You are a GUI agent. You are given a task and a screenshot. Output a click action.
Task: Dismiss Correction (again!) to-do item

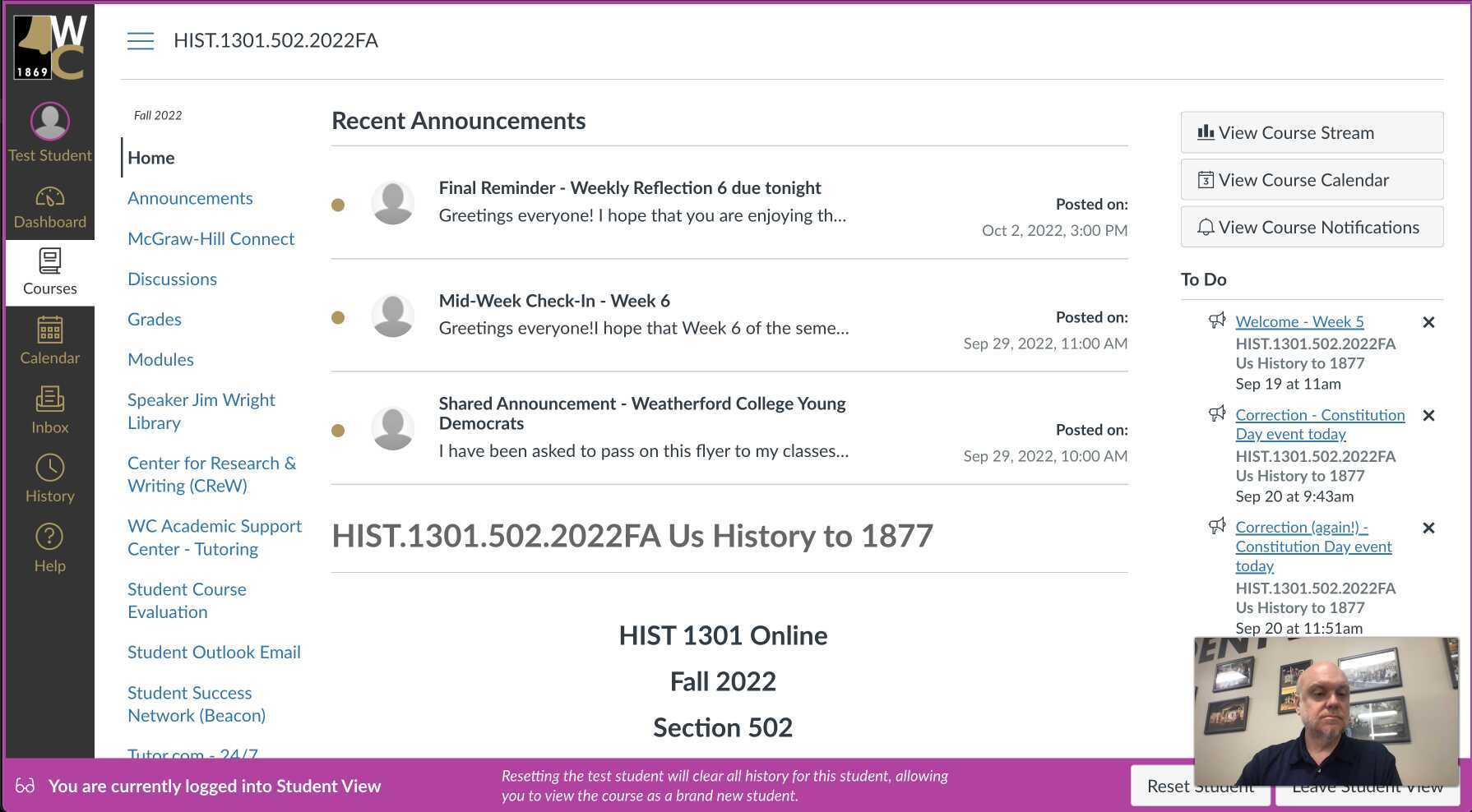(1428, 528)
